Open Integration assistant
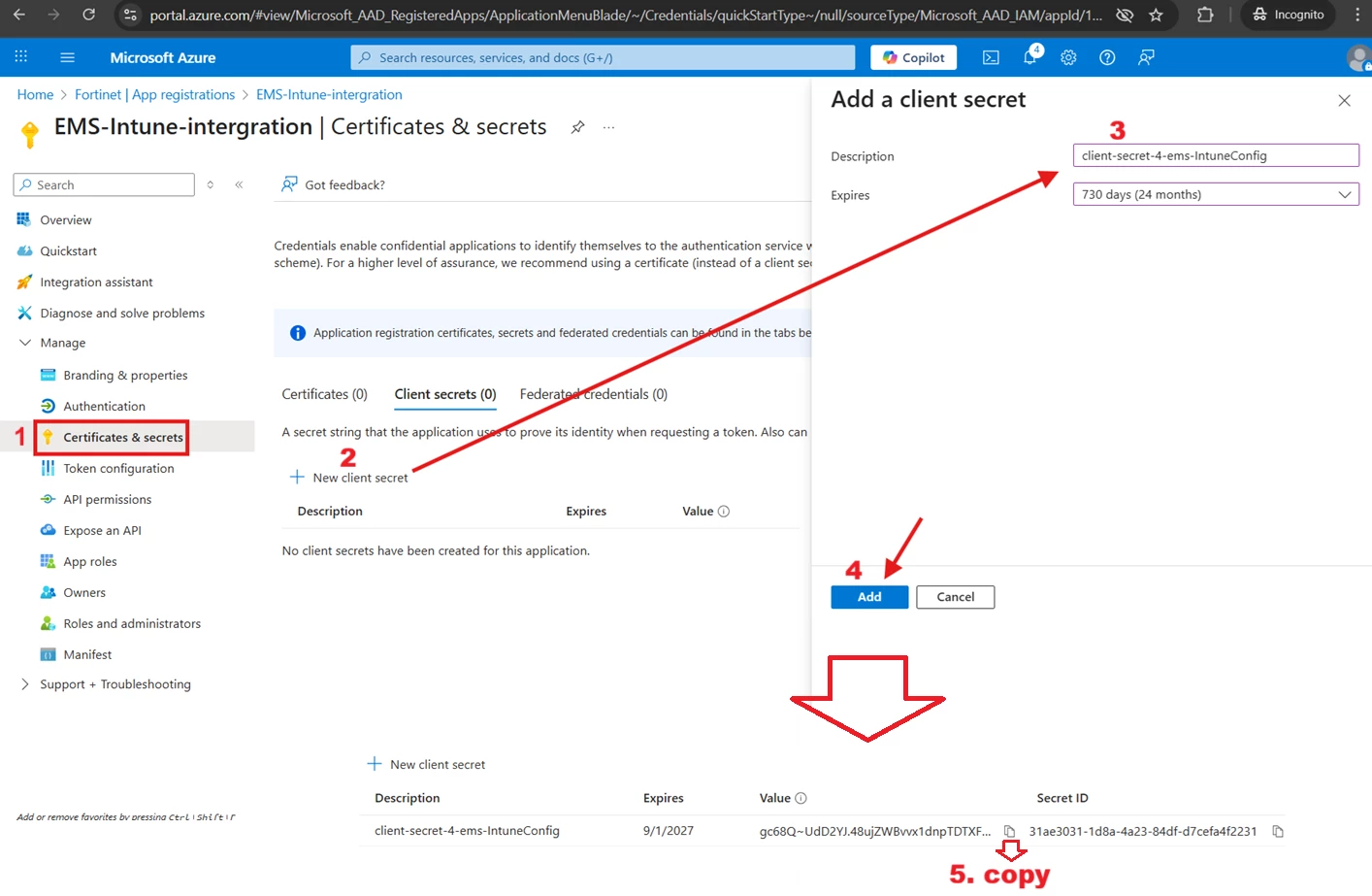The width and height of the screenshot is (1372, 896). click(96, 282)
